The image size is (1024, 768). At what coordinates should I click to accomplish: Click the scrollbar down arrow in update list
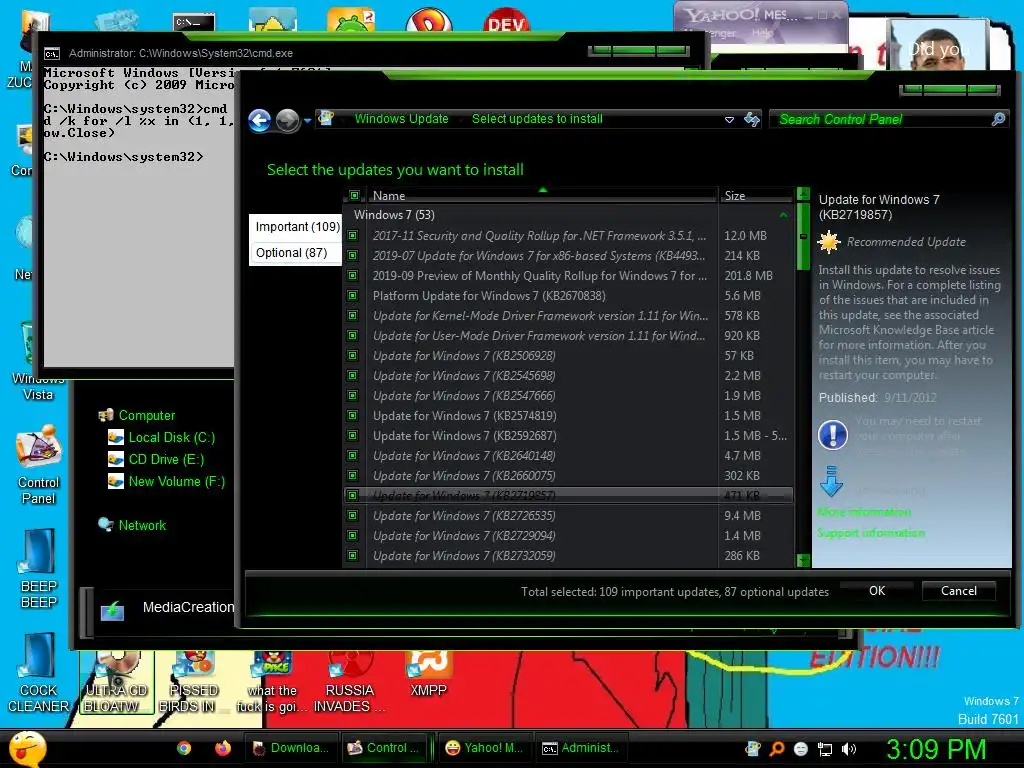point(803,560)
